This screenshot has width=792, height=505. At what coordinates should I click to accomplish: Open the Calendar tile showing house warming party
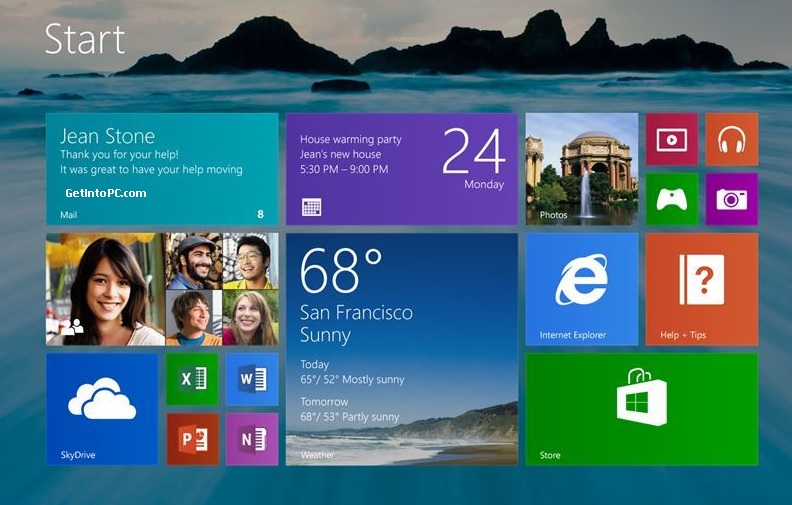(x=401, y=168)
